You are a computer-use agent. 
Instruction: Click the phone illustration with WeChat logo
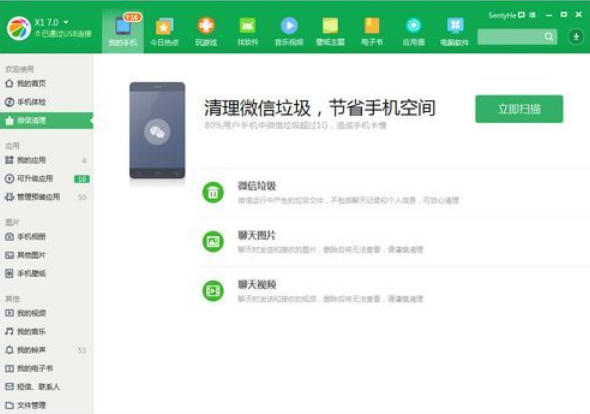tap(157, 130)
